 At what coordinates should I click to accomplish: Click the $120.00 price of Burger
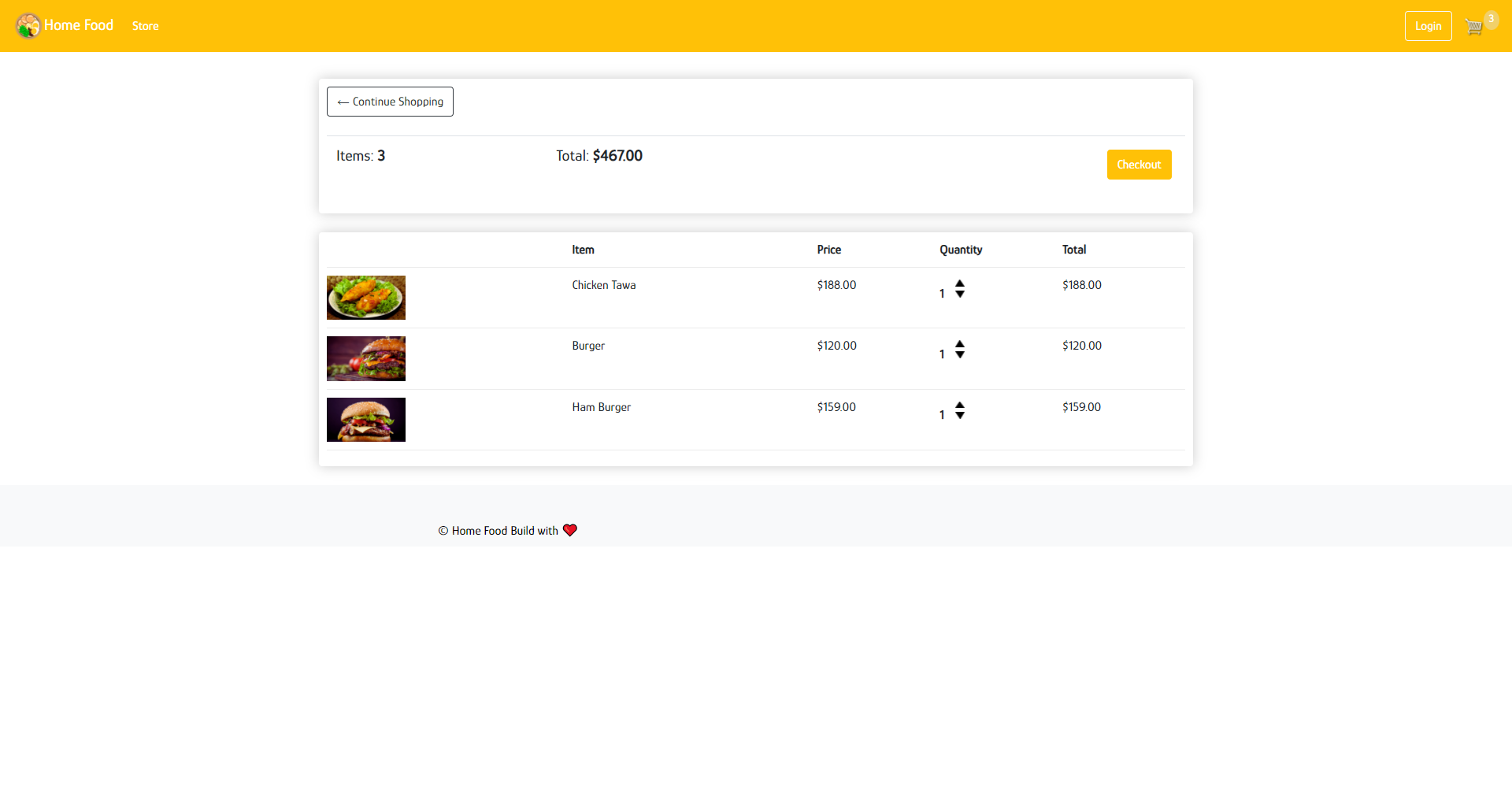(836, 346)
